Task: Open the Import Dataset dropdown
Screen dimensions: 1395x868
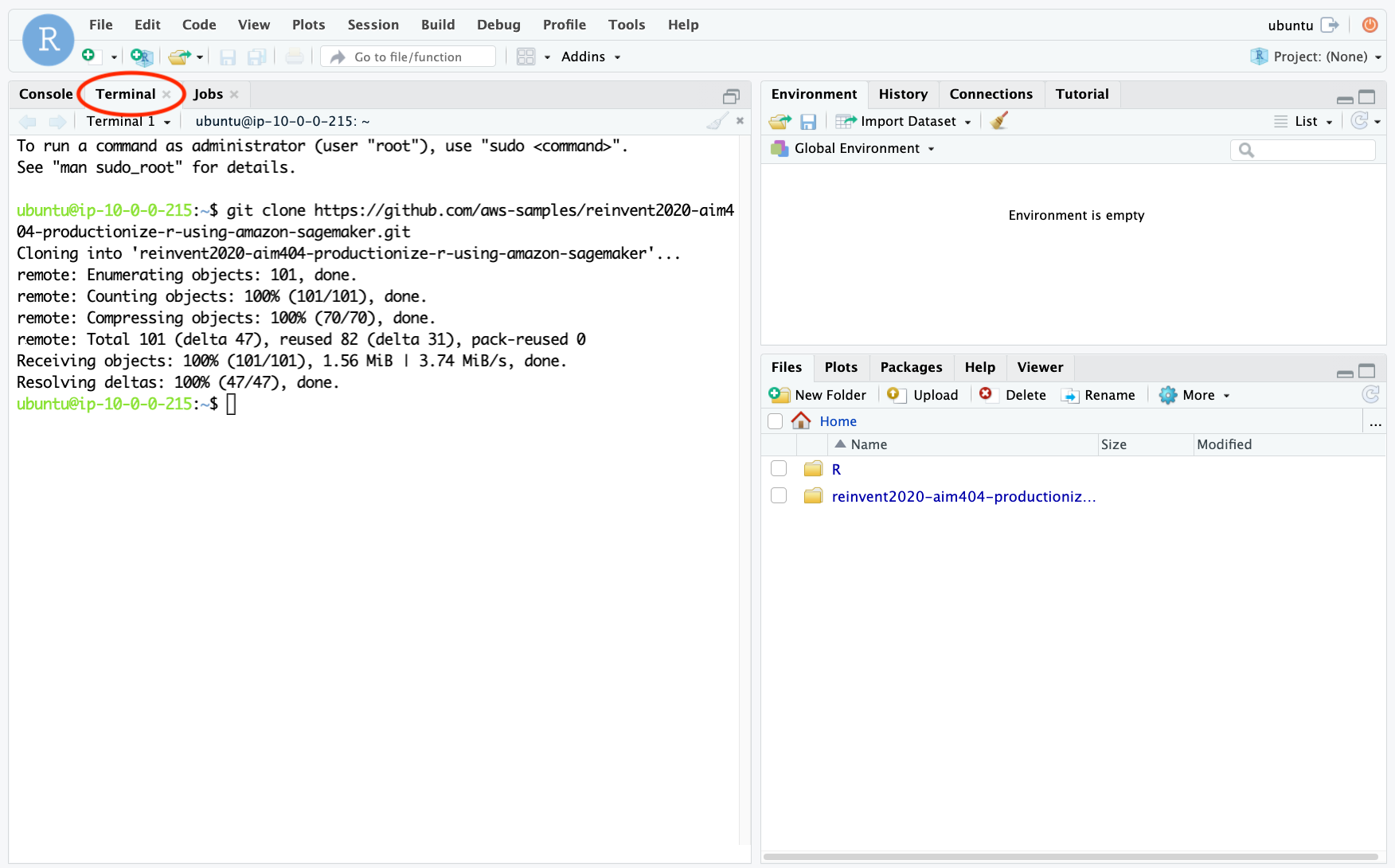Action: pyautogui.click(x=904, y=121)
